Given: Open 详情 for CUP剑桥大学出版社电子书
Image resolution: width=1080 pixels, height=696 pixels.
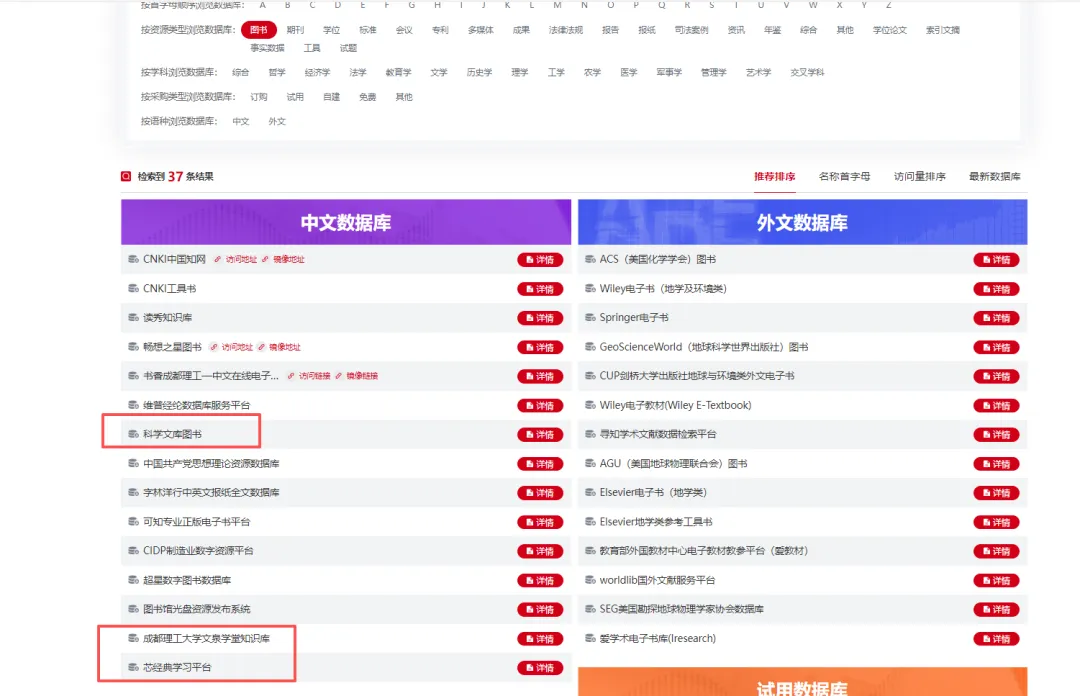Looking at the screenshot, I should 996,376.
